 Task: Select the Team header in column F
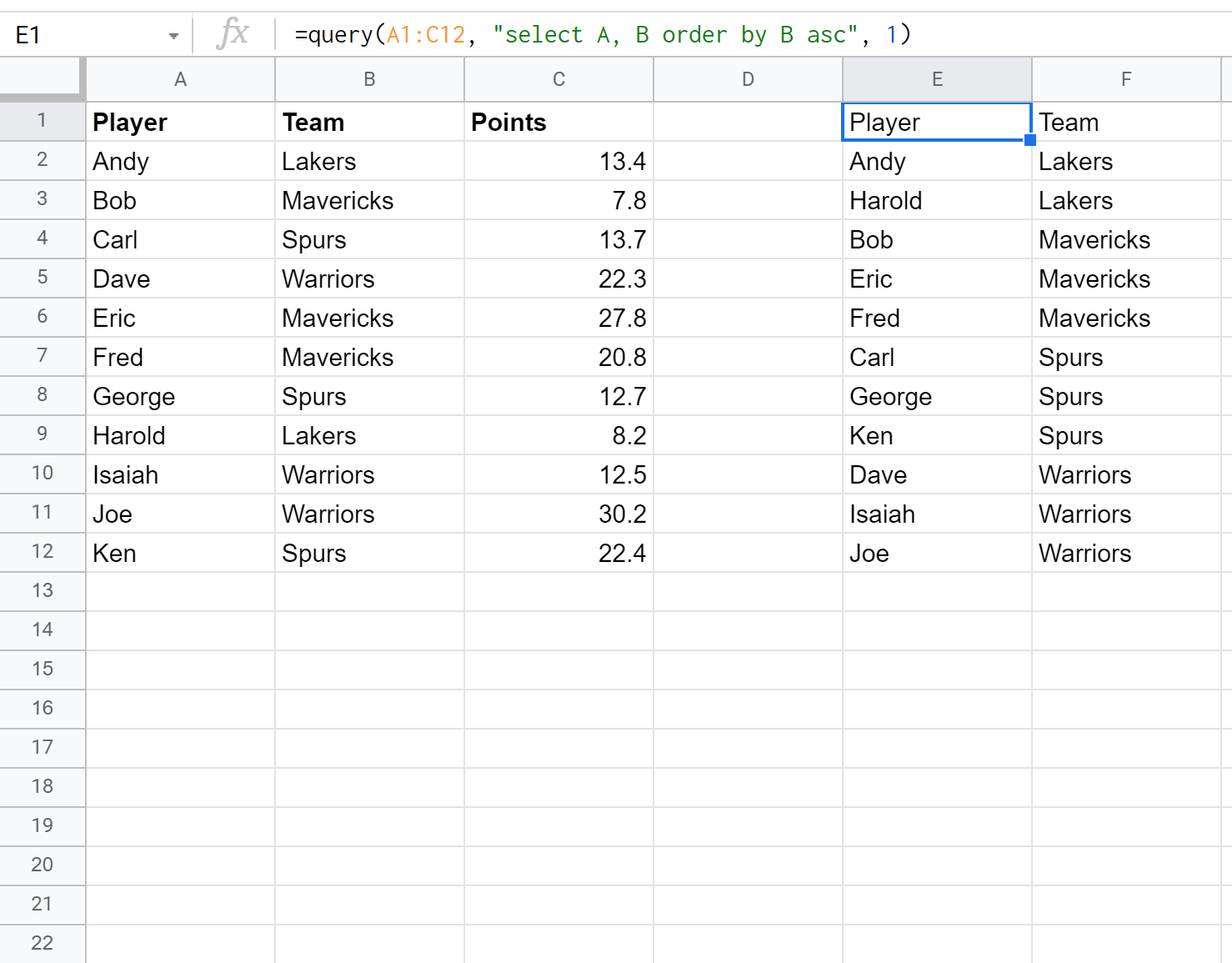[1125, 123]
